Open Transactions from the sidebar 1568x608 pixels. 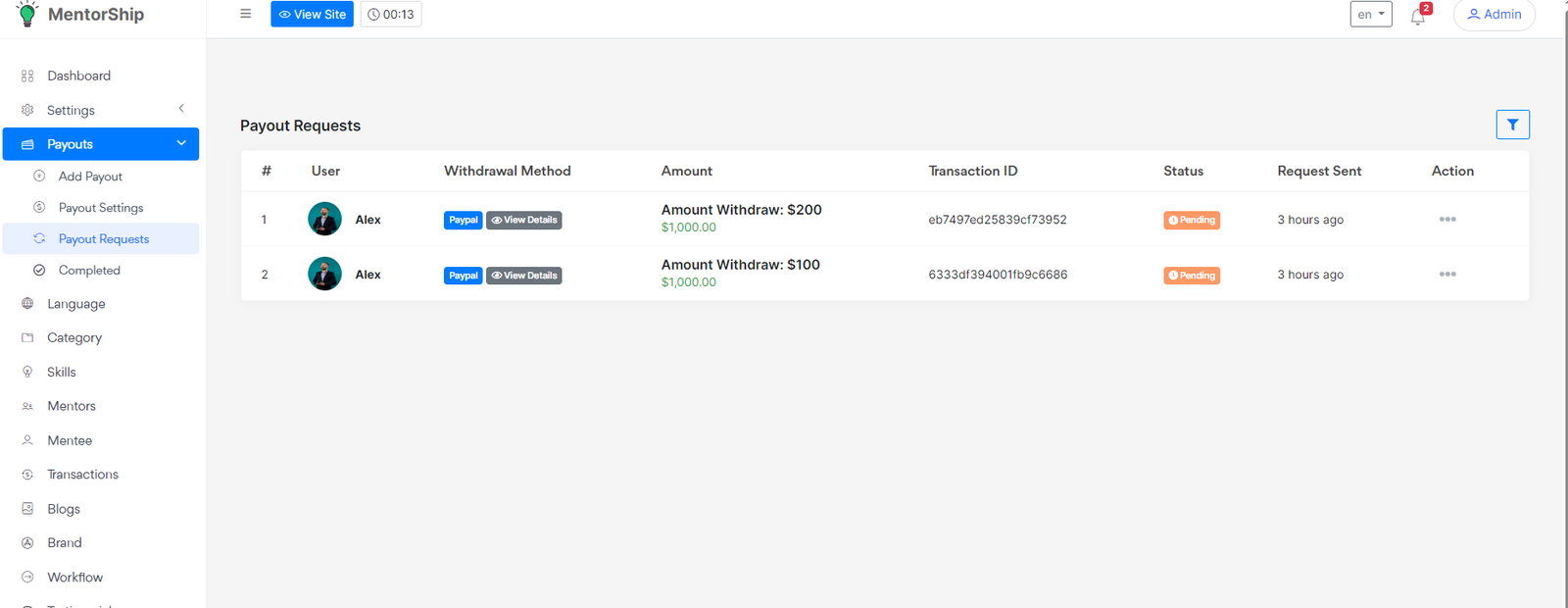82,475
